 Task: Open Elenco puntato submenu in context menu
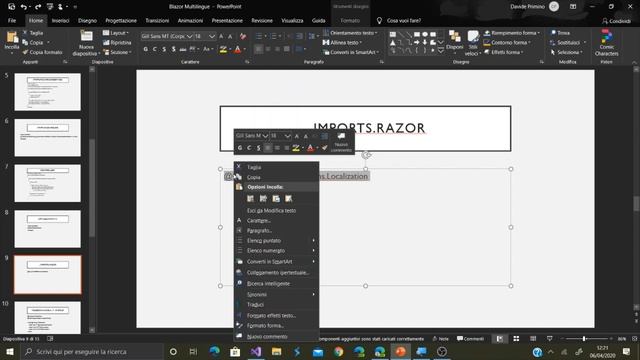276,241
